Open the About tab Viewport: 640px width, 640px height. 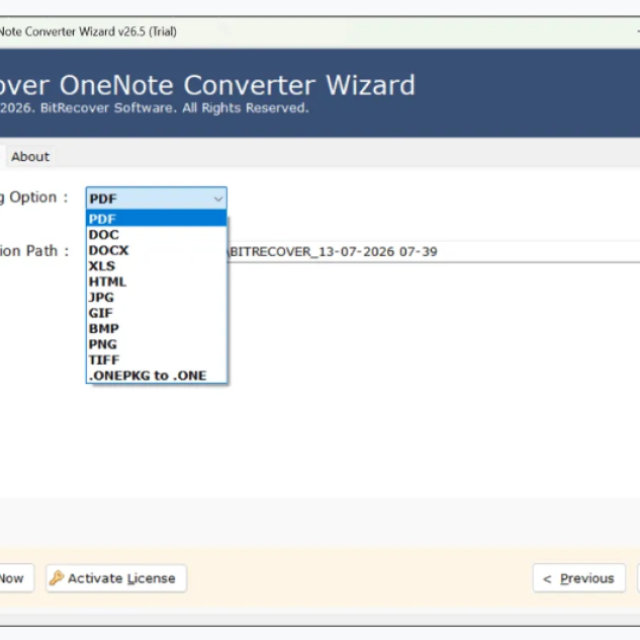30,157
